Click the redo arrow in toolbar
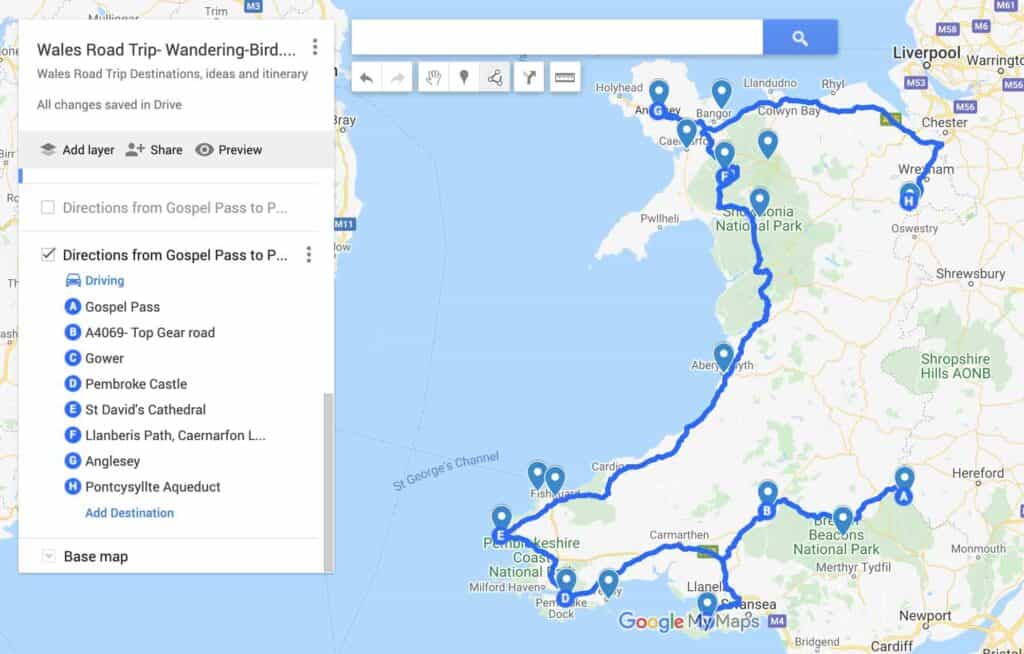The height and width of the screenshot is (654, 1024). coord(397,78)
